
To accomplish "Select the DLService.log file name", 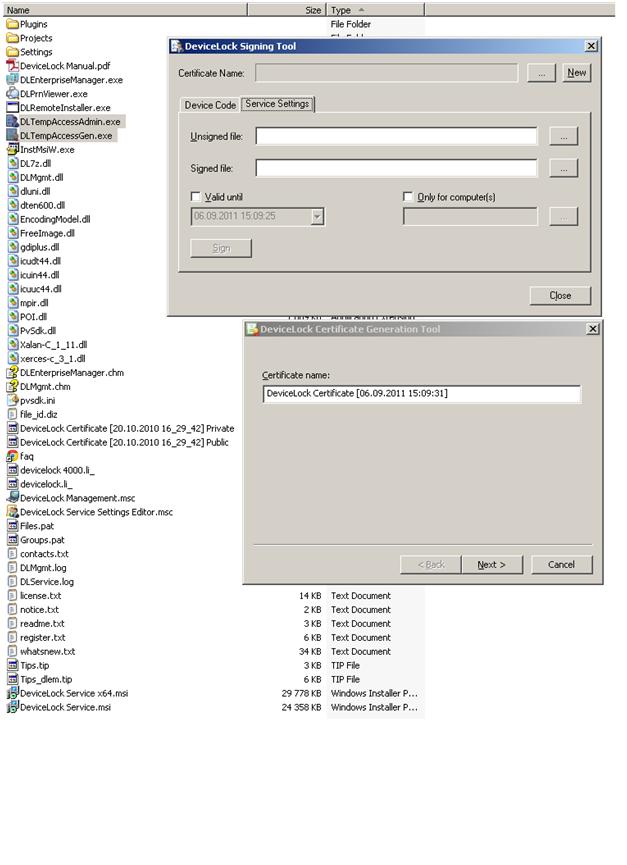I will (47, 582).
